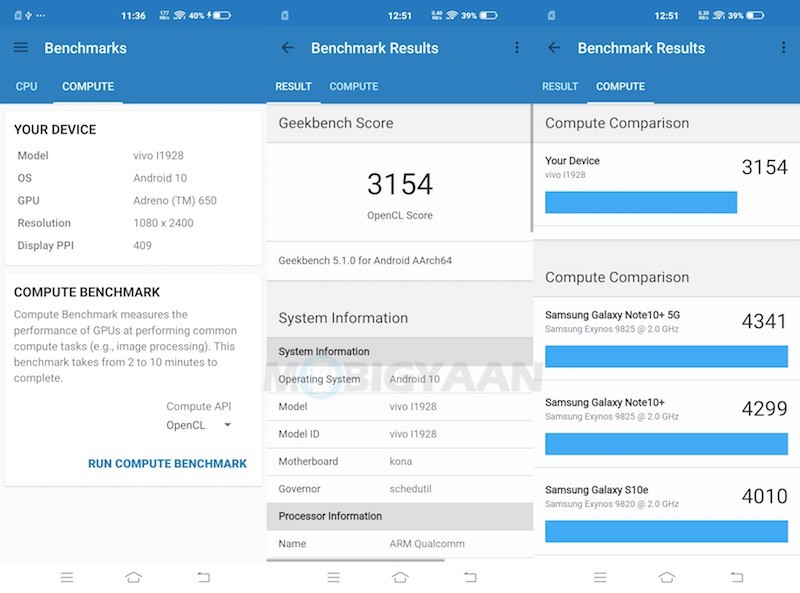The height and width of the screenshot is (593, 800).
Task: Tap the SIM card icon in the middle status bar
Action: (x=285, y=15)
